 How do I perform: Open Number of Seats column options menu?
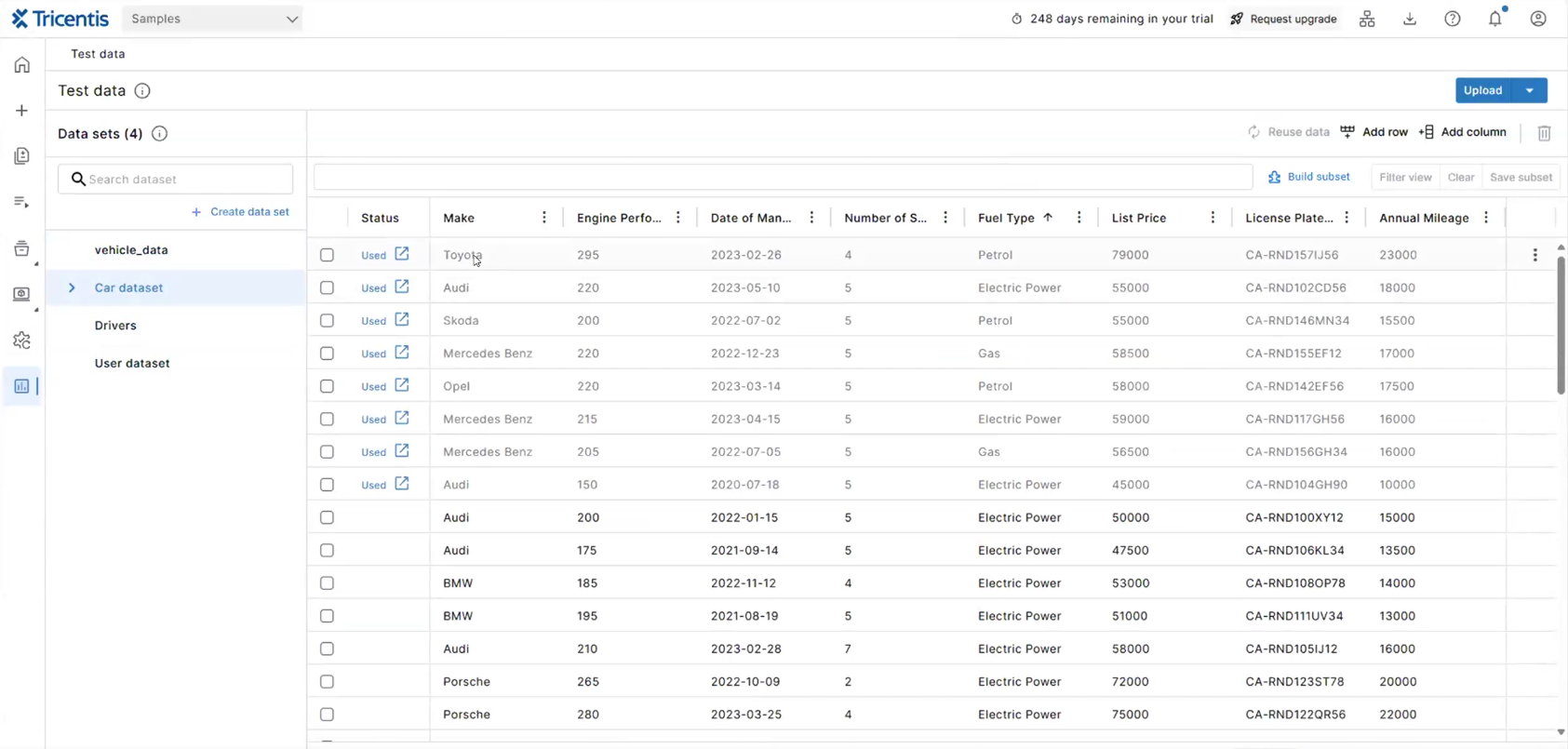click(945, 218)
